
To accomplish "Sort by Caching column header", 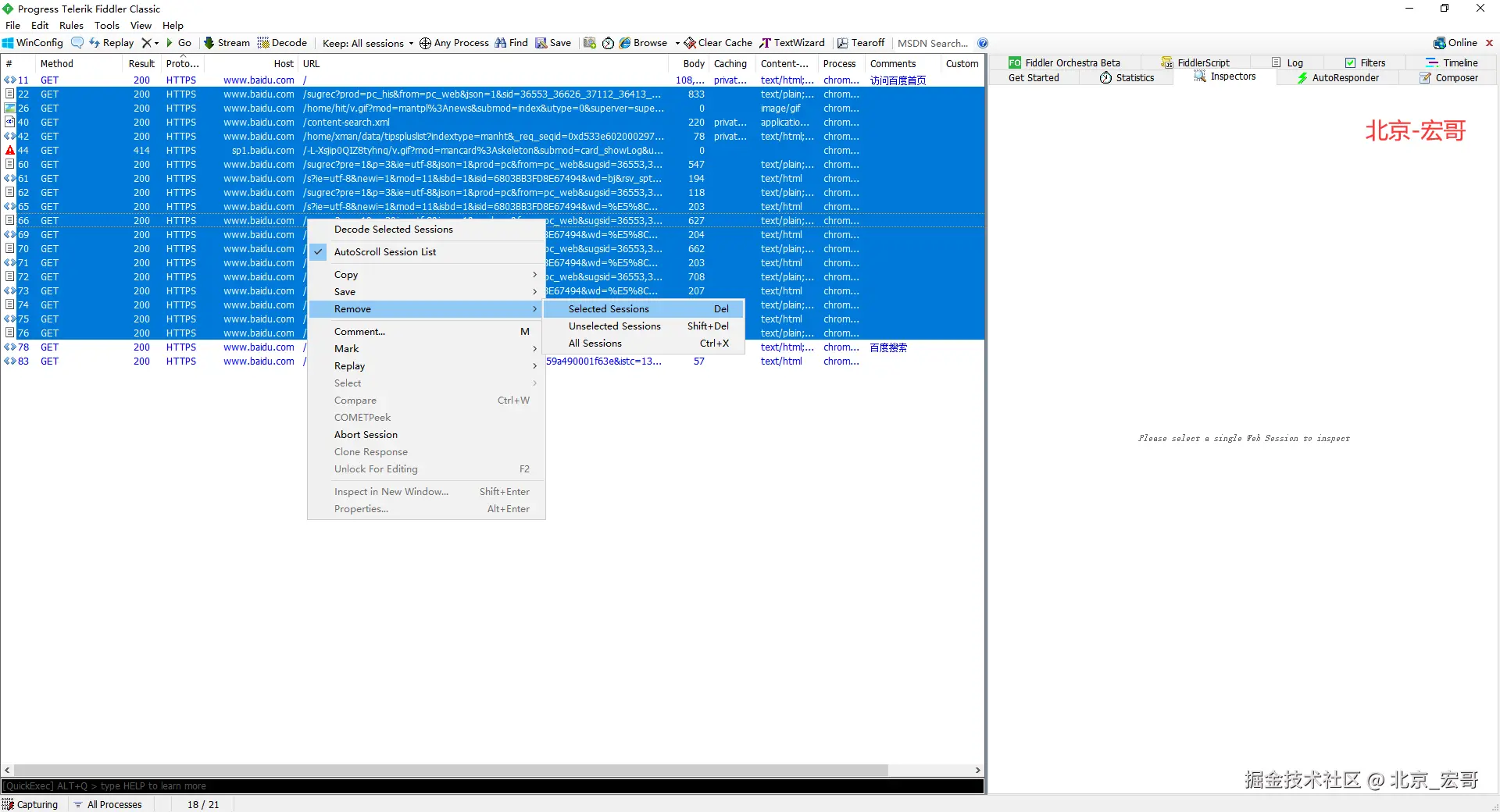I will (x=730, y=63).
